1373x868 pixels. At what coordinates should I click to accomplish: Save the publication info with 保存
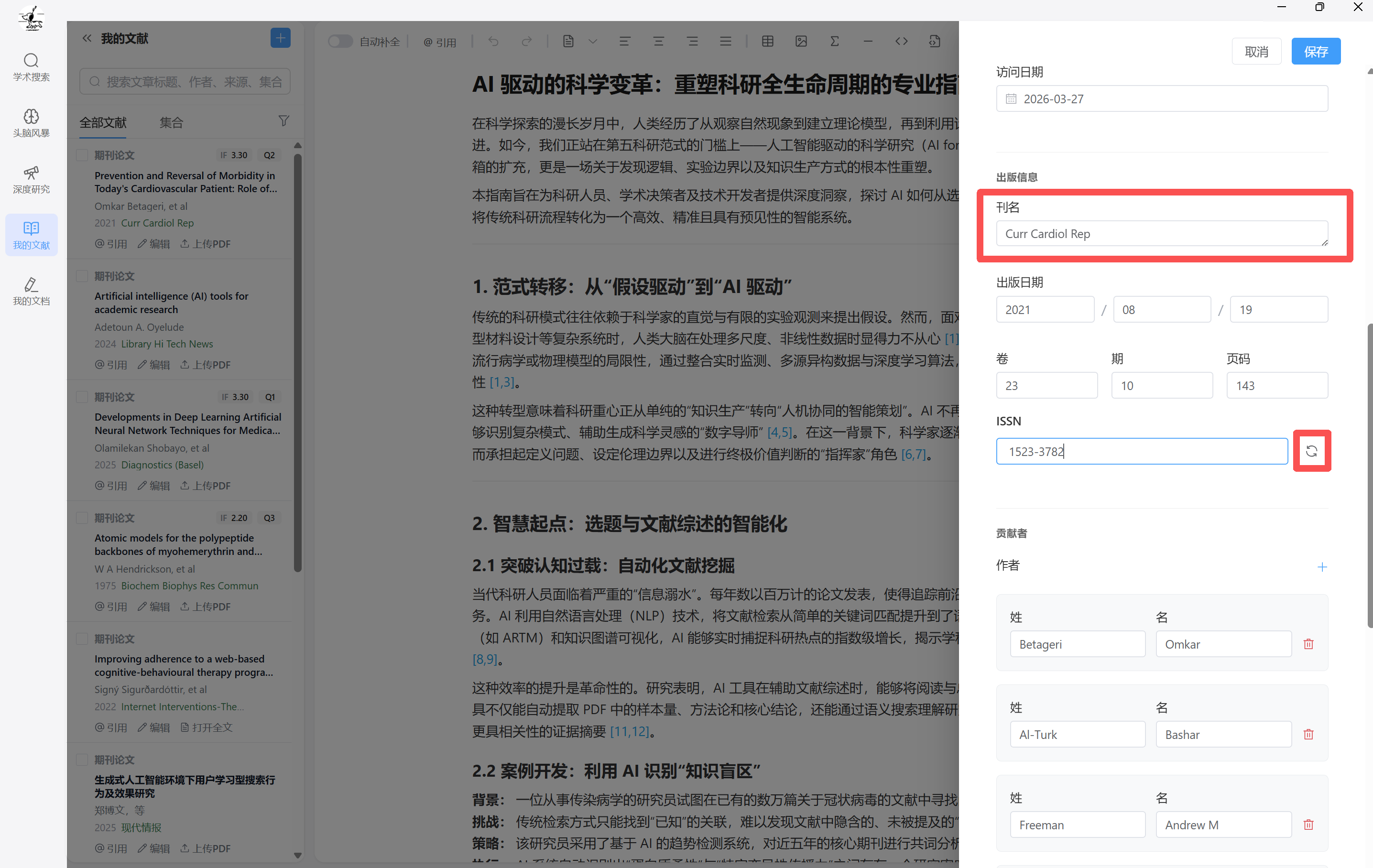point(1316,51)
